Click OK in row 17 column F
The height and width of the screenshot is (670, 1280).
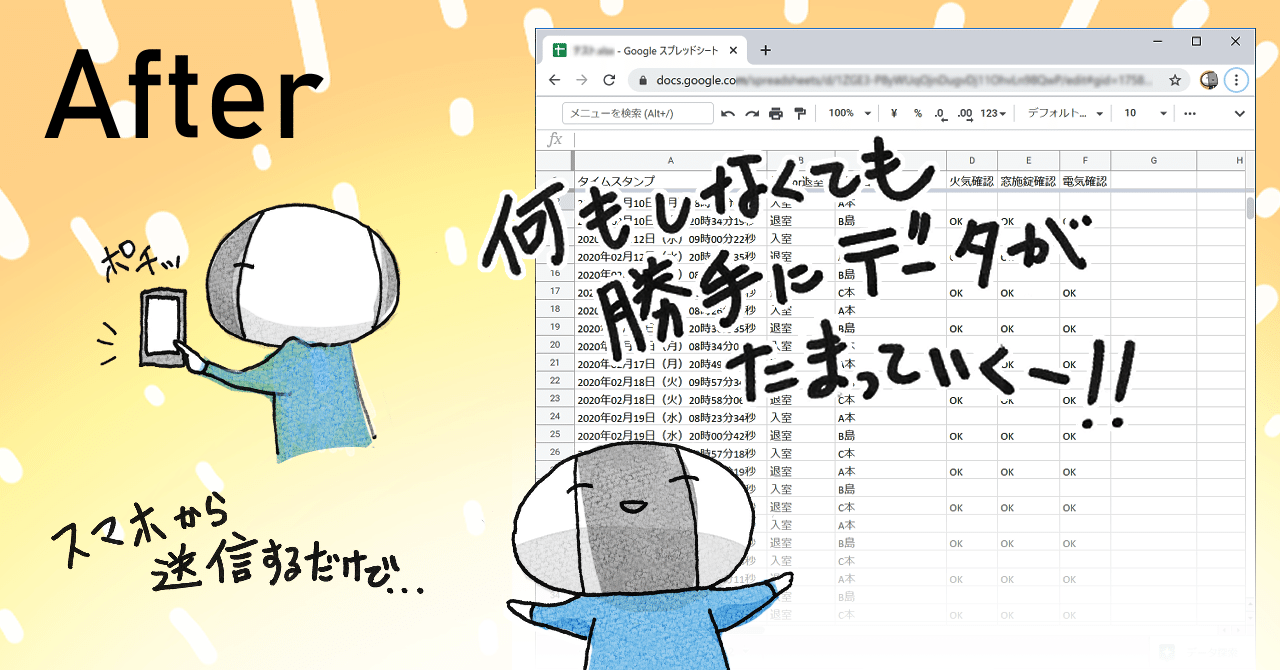(x=1085, y=293)
